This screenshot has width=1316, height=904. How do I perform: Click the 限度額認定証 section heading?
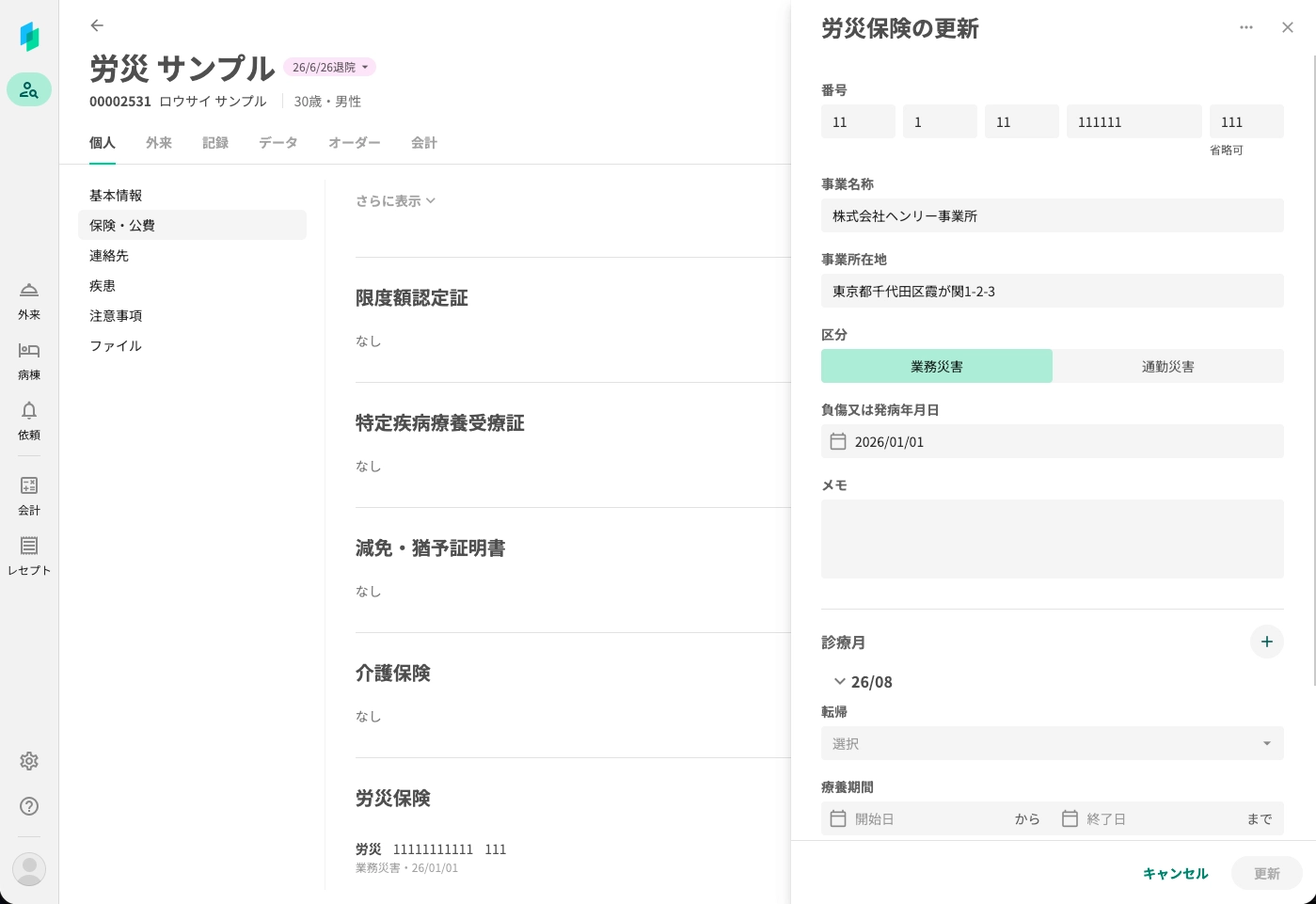click(x=412, y=297)
